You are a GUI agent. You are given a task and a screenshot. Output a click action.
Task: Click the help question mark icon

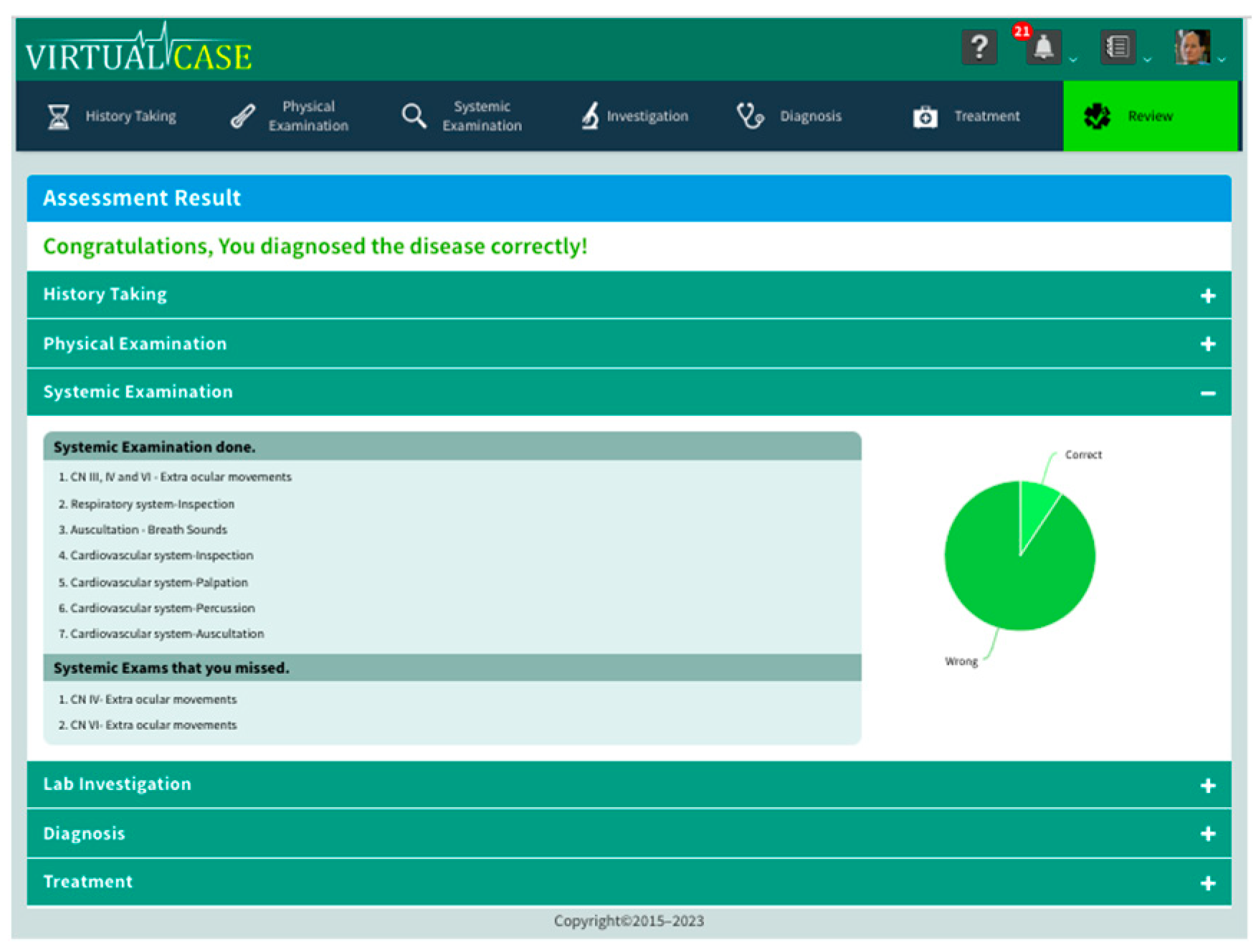pyautogui.click(x=979, y=48)
